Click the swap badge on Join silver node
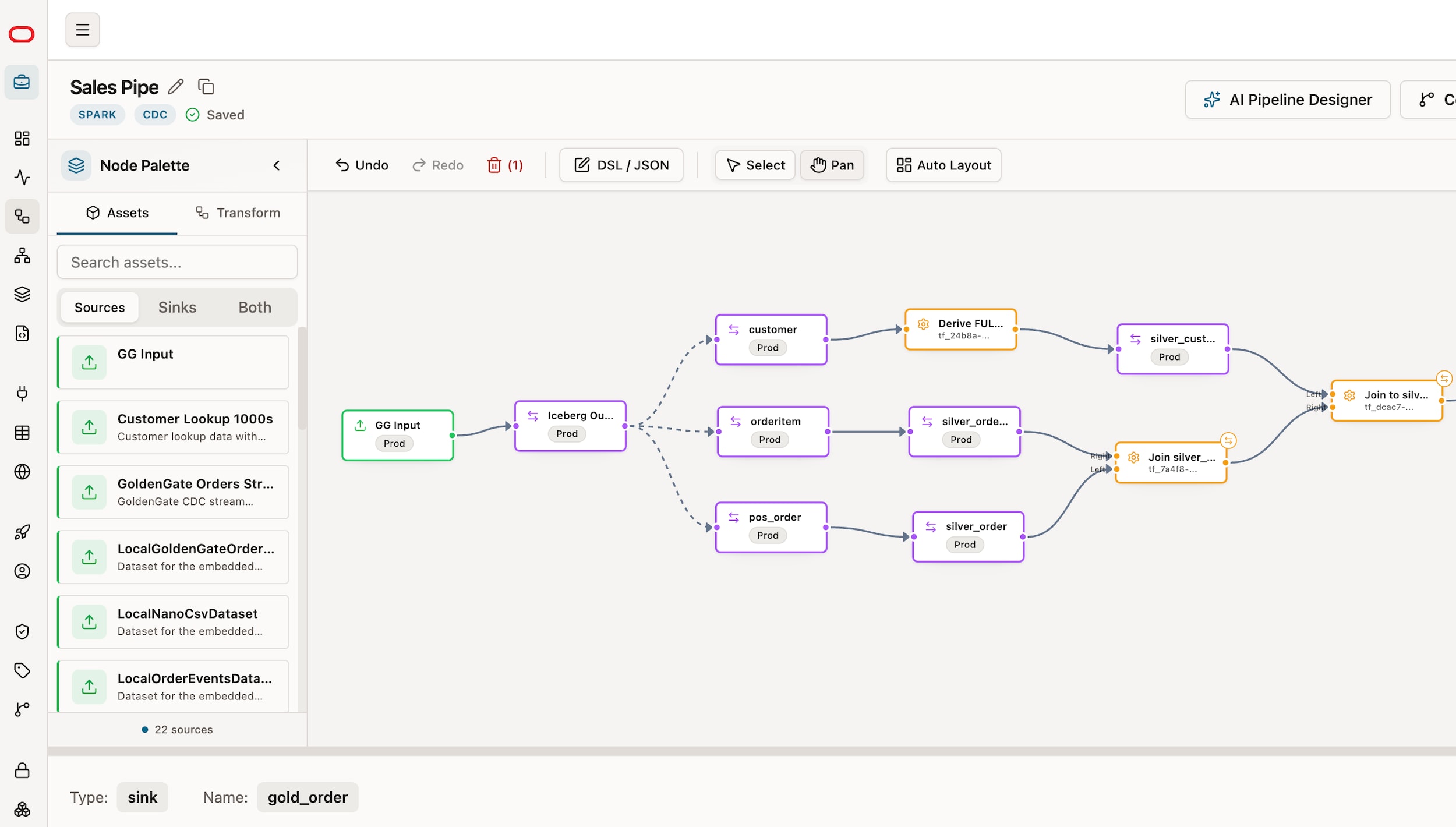 coord(1228,441)
